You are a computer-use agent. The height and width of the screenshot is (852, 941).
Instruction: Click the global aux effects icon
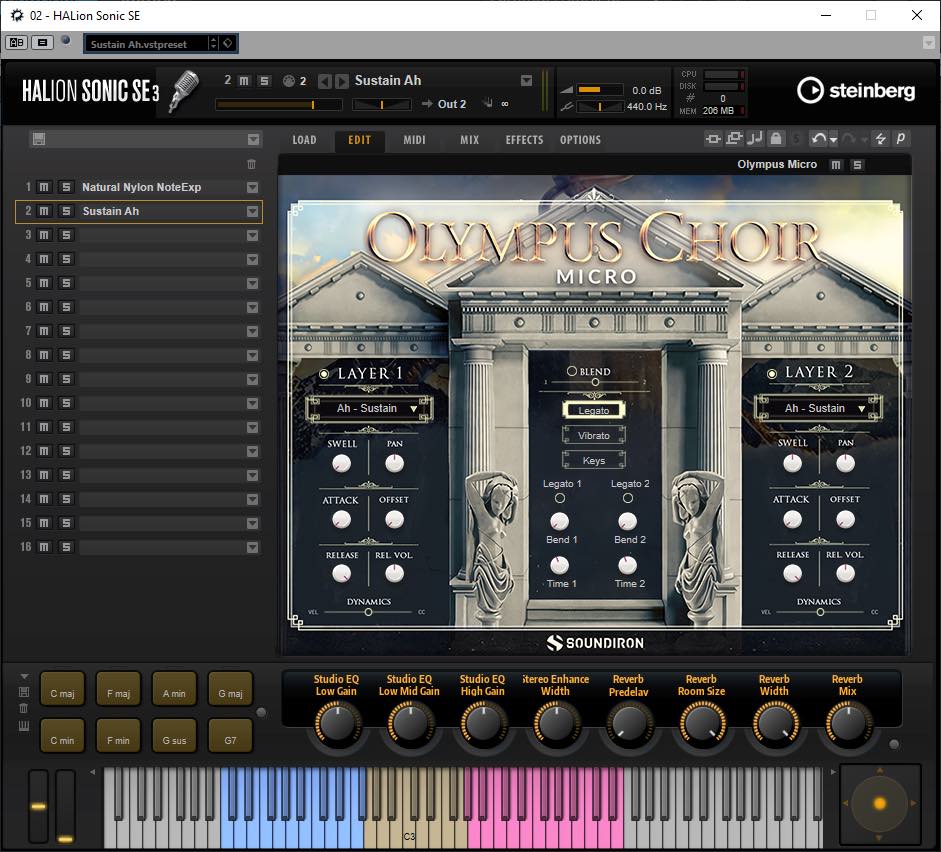(733, 139)
